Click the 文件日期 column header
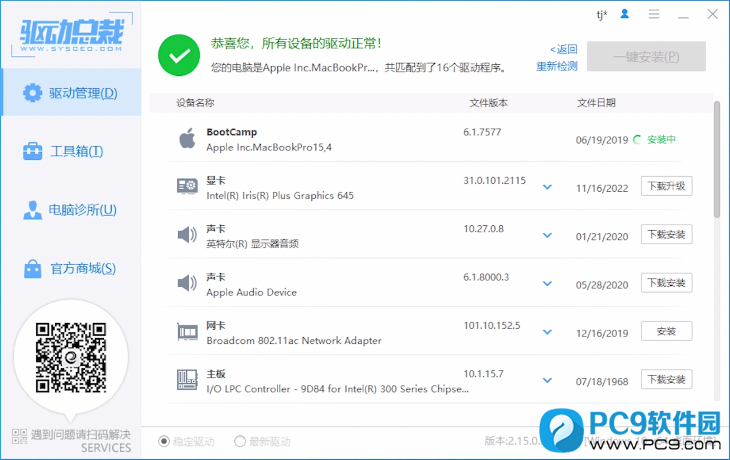 point(596,103)
